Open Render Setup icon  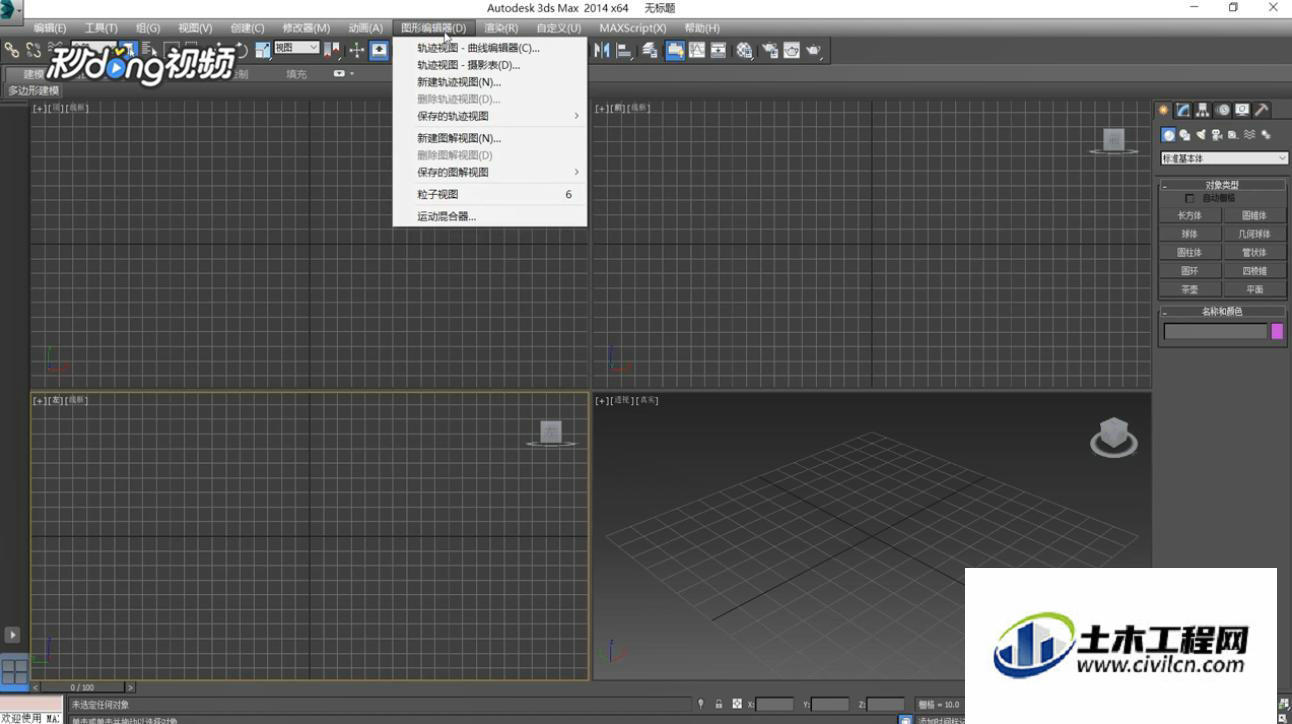click(770, 49)
